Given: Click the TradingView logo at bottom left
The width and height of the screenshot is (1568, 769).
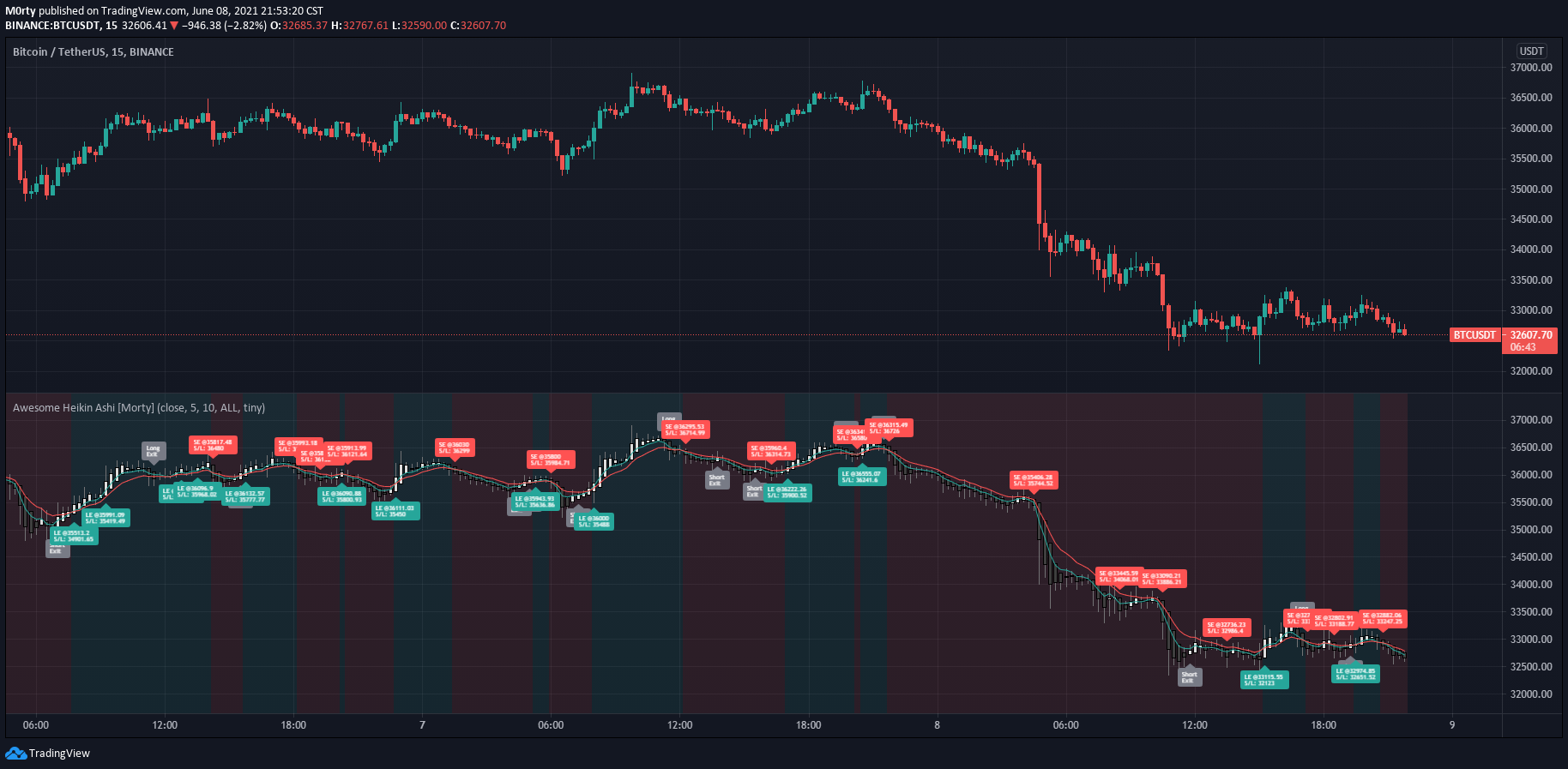Looking at the screenshot, I should pos(47,753).
